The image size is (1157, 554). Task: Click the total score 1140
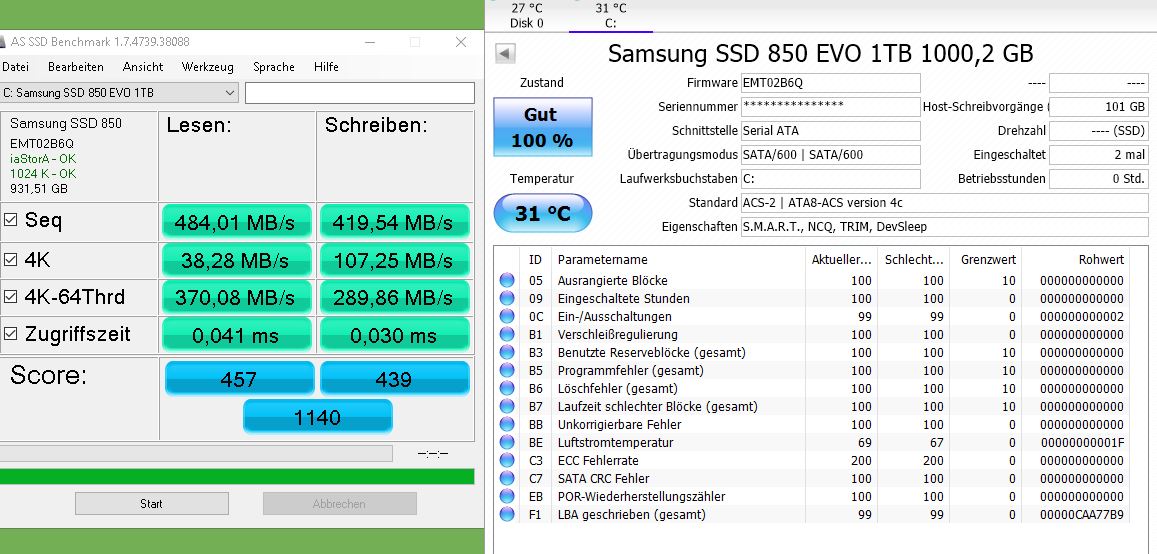[x=317, y=417]
